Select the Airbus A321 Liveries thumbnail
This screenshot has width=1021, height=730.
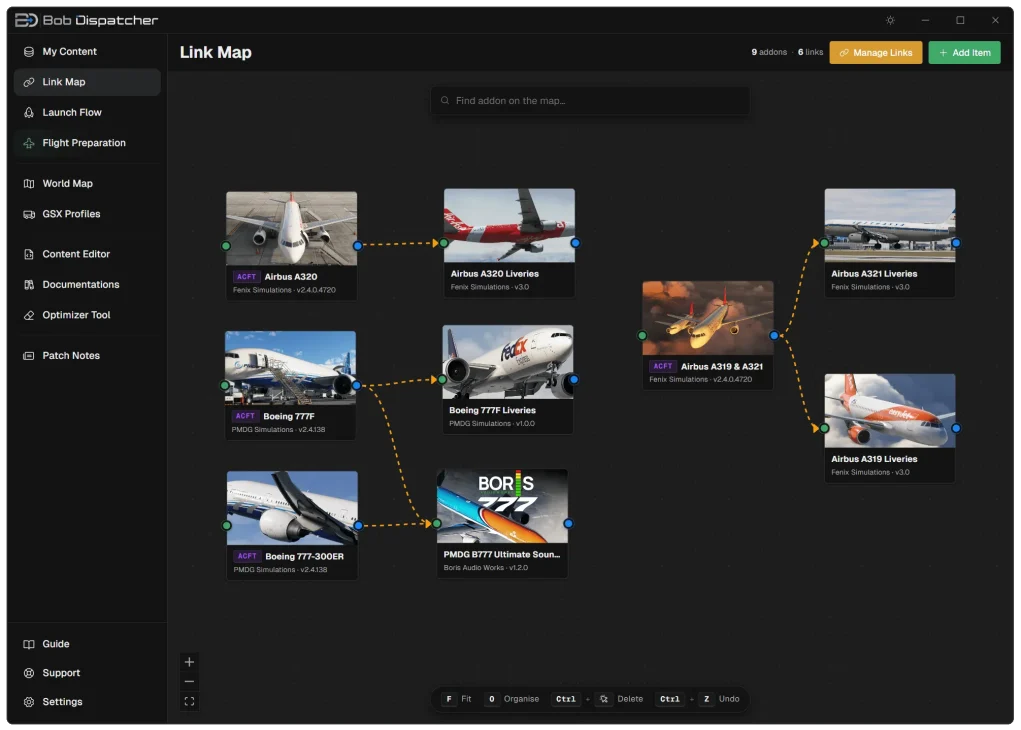click(x=890, y=225)
